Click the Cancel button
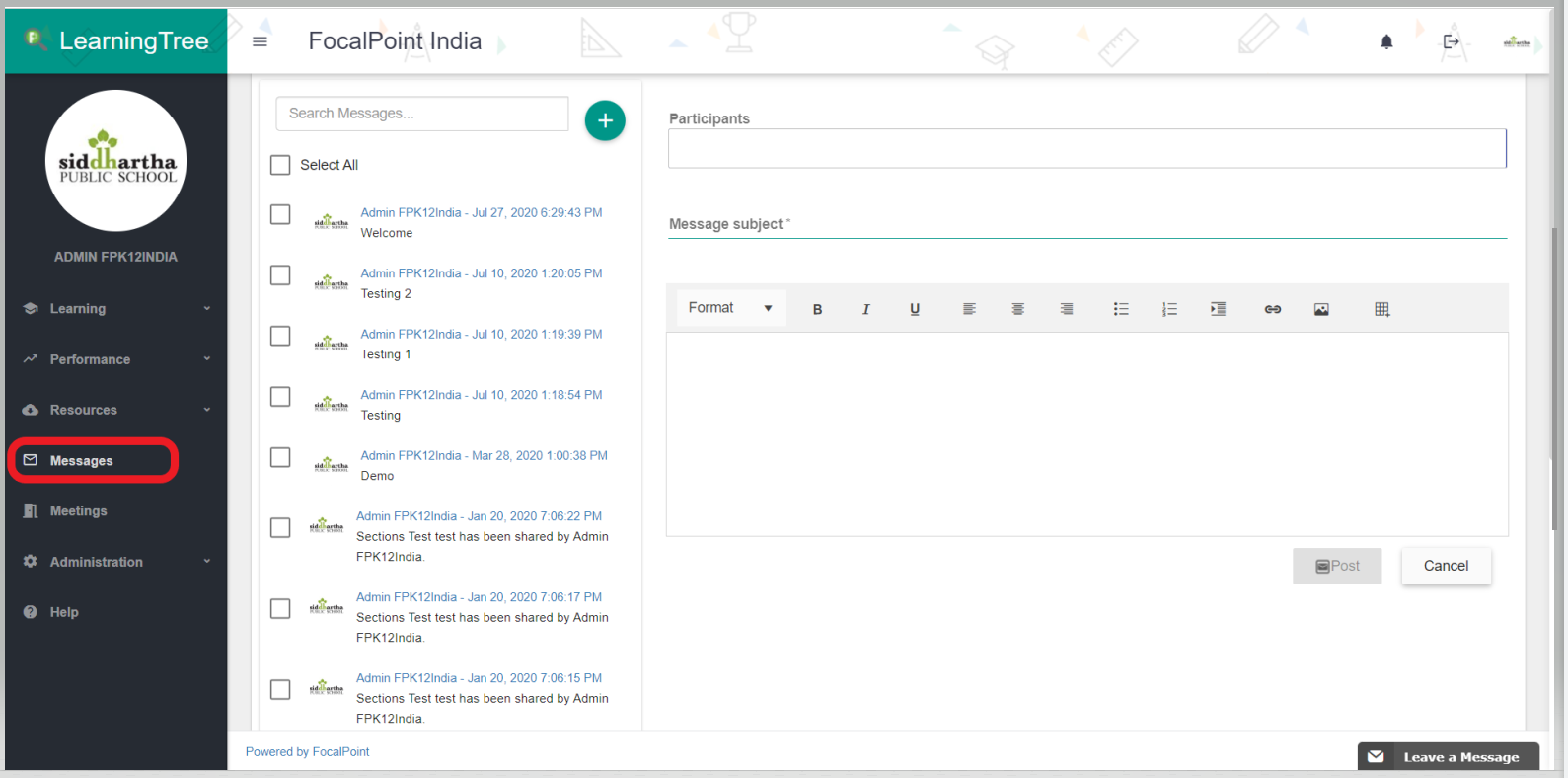The height and width of the screenshot is (778, 1568). [x=1446, y=566]
